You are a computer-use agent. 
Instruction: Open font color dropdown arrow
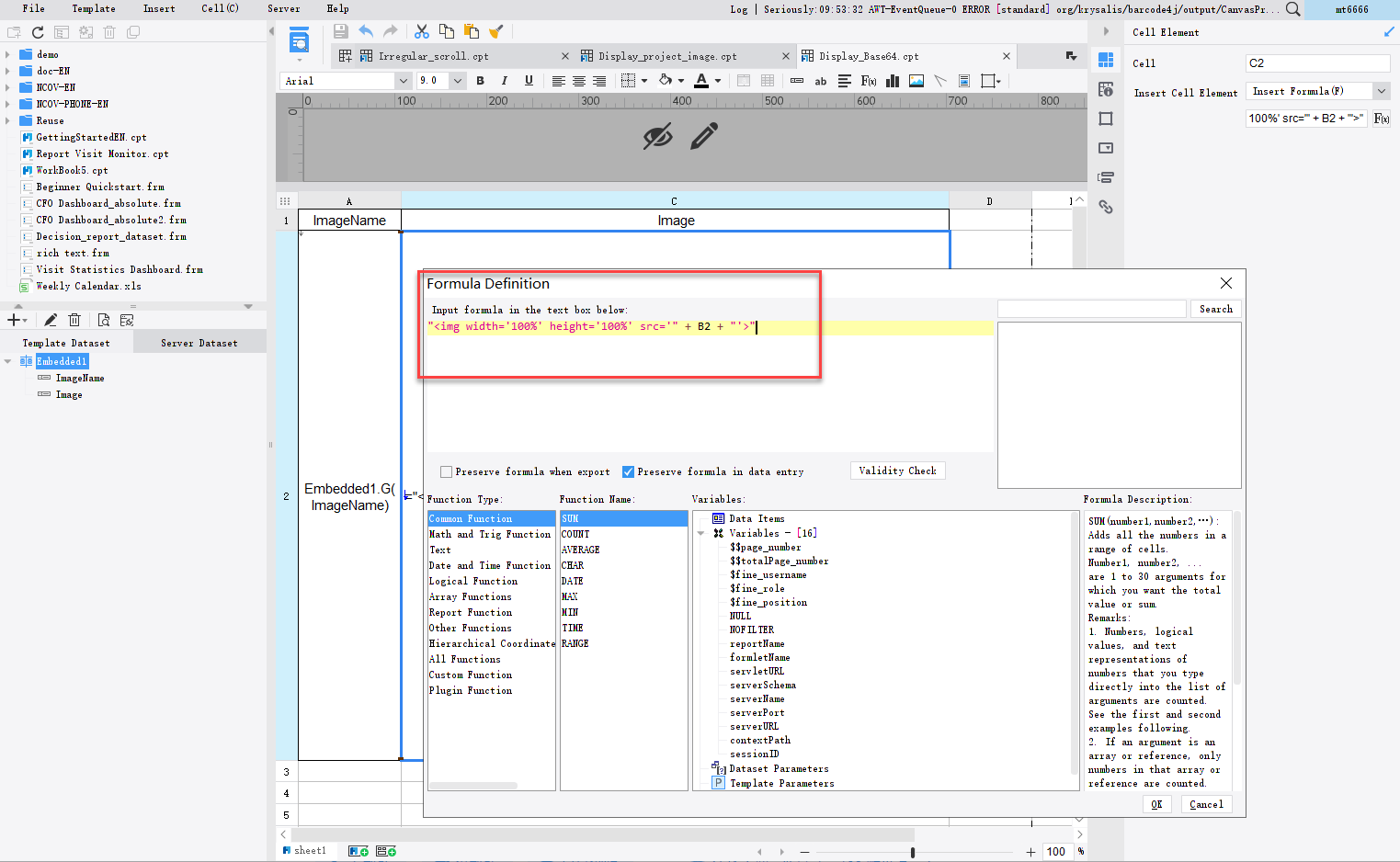click(717, 81)
